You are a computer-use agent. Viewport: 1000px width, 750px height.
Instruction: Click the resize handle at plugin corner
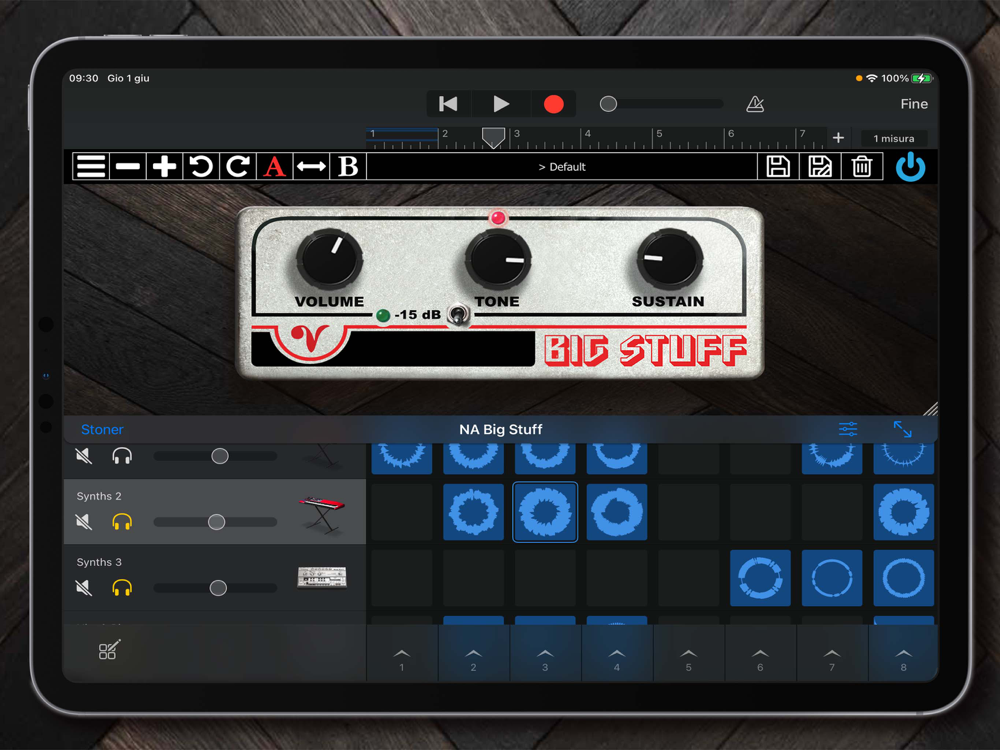930,409
